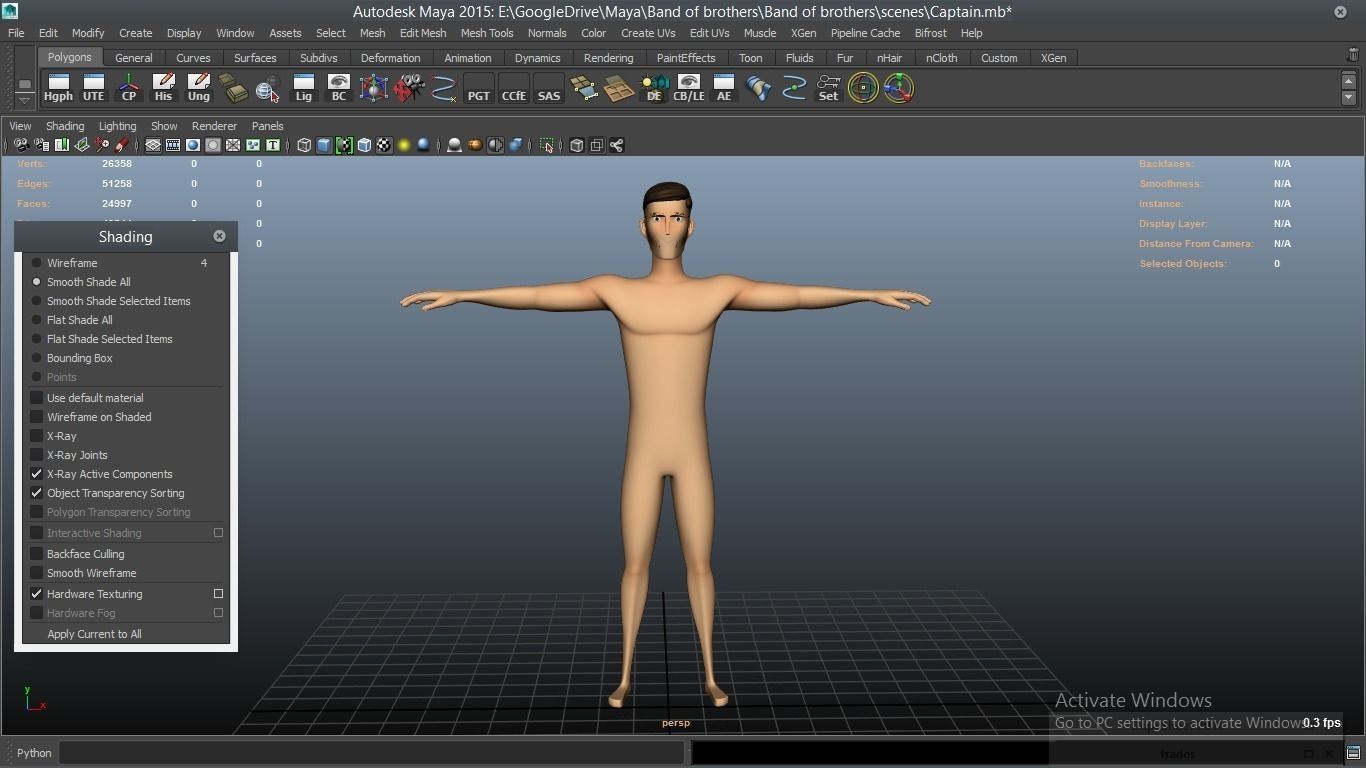The height and width of the screenshot is (768, 1366).
Task: Click the Lig shelf icon
Action: coord(303,88)
